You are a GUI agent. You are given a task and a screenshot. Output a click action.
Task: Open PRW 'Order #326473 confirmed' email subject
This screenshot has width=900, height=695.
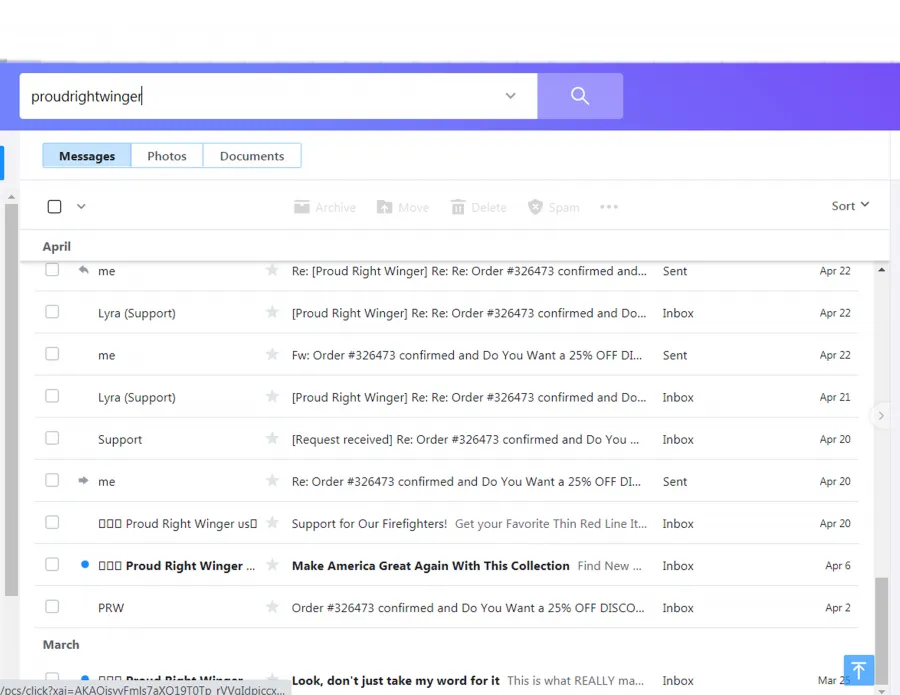(468, 608)
